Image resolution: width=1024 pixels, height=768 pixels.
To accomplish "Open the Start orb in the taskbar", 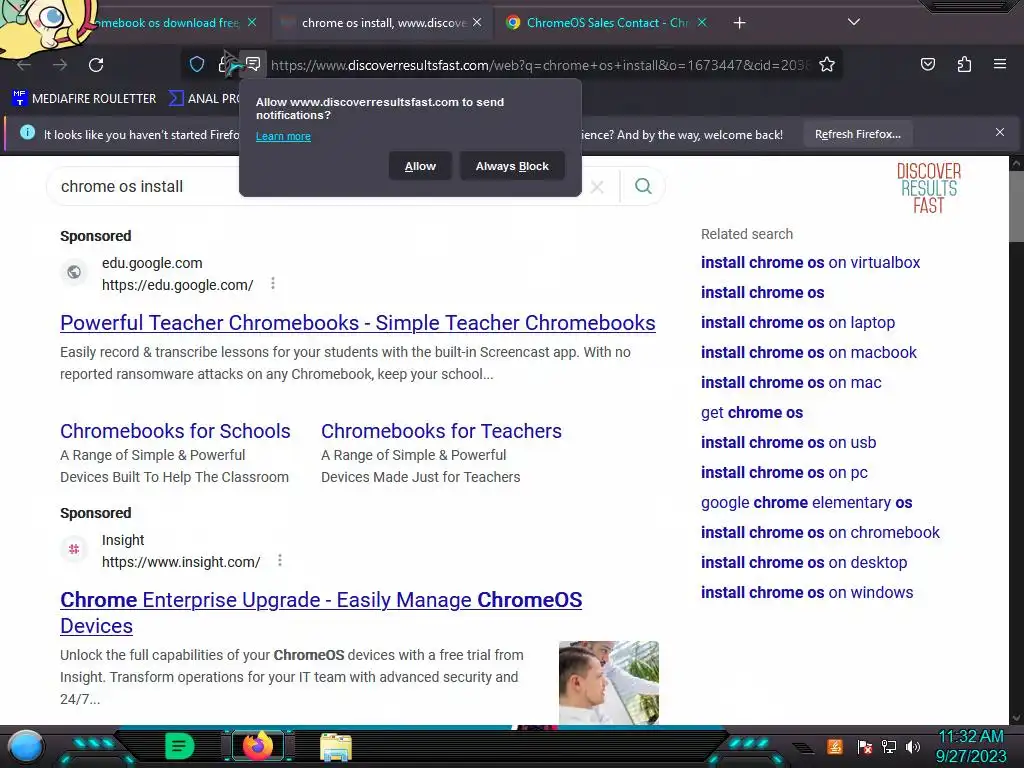I will pyautogui.click(x=26, y=748).
